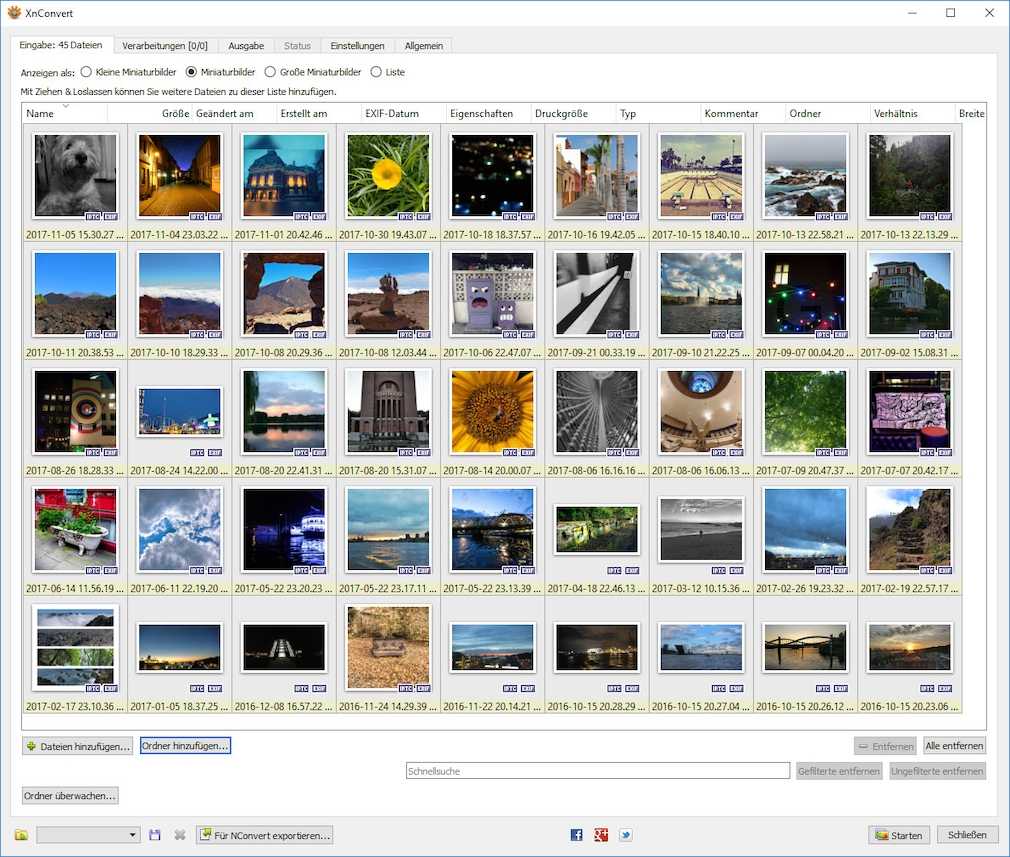Click IPTC badge on the 2017-01-05 18.37.25 image
The image size is (1010, 857).
pyautogui.click(x=197, y=688)
